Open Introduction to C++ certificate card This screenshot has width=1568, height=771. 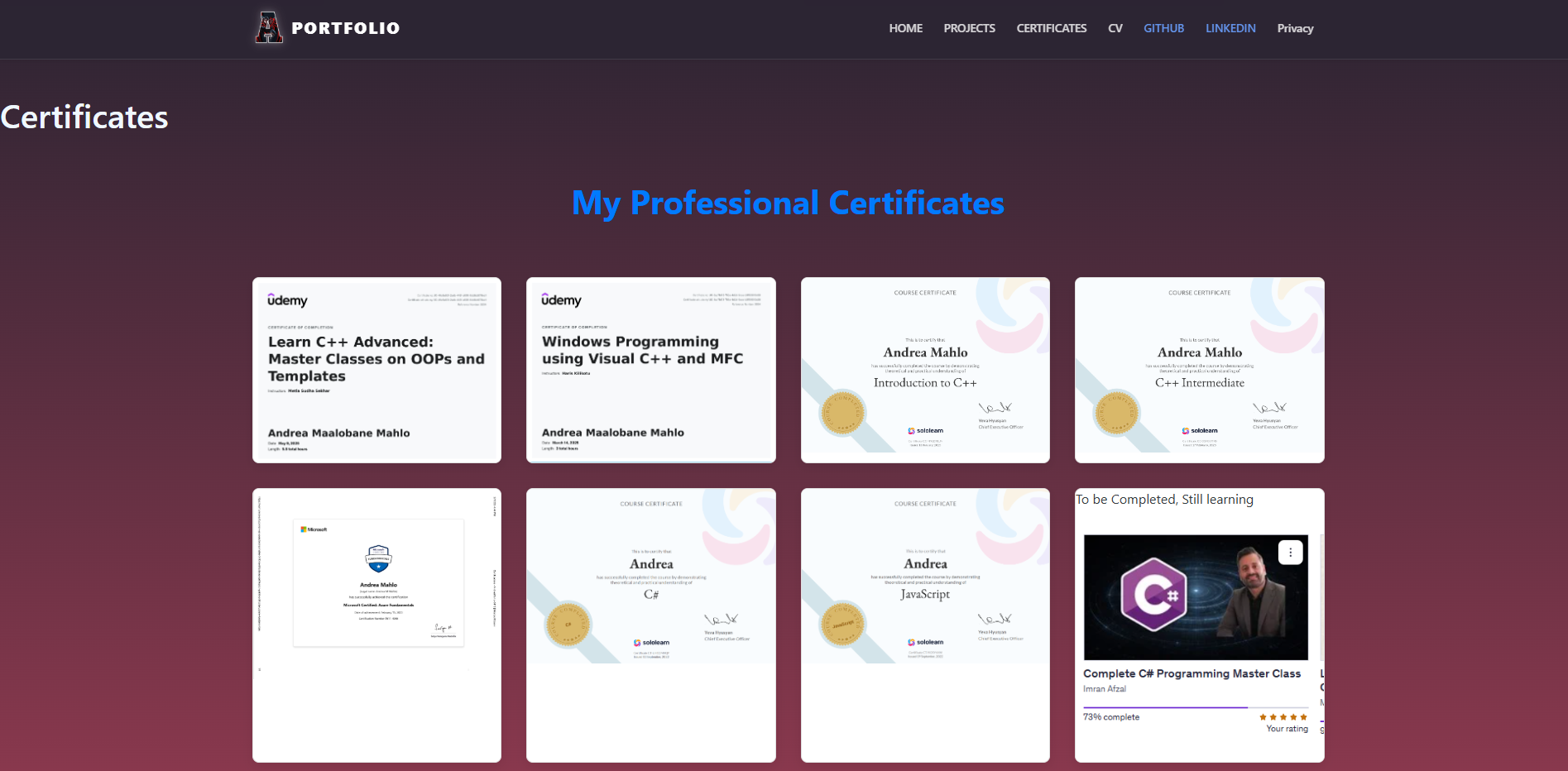pyautogui.click(x=925, y=370)
